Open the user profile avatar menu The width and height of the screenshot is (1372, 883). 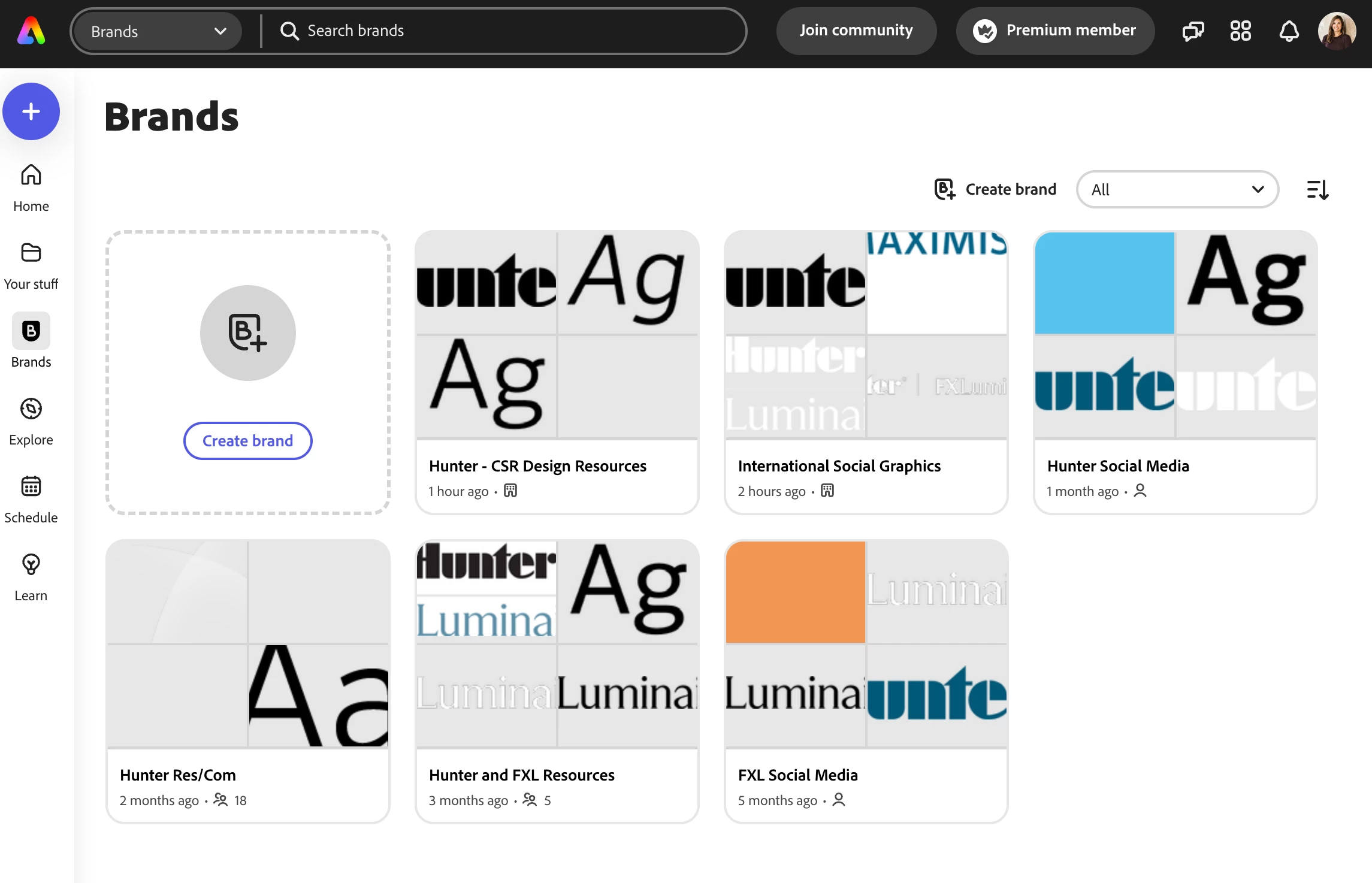tap(1337, 31)
